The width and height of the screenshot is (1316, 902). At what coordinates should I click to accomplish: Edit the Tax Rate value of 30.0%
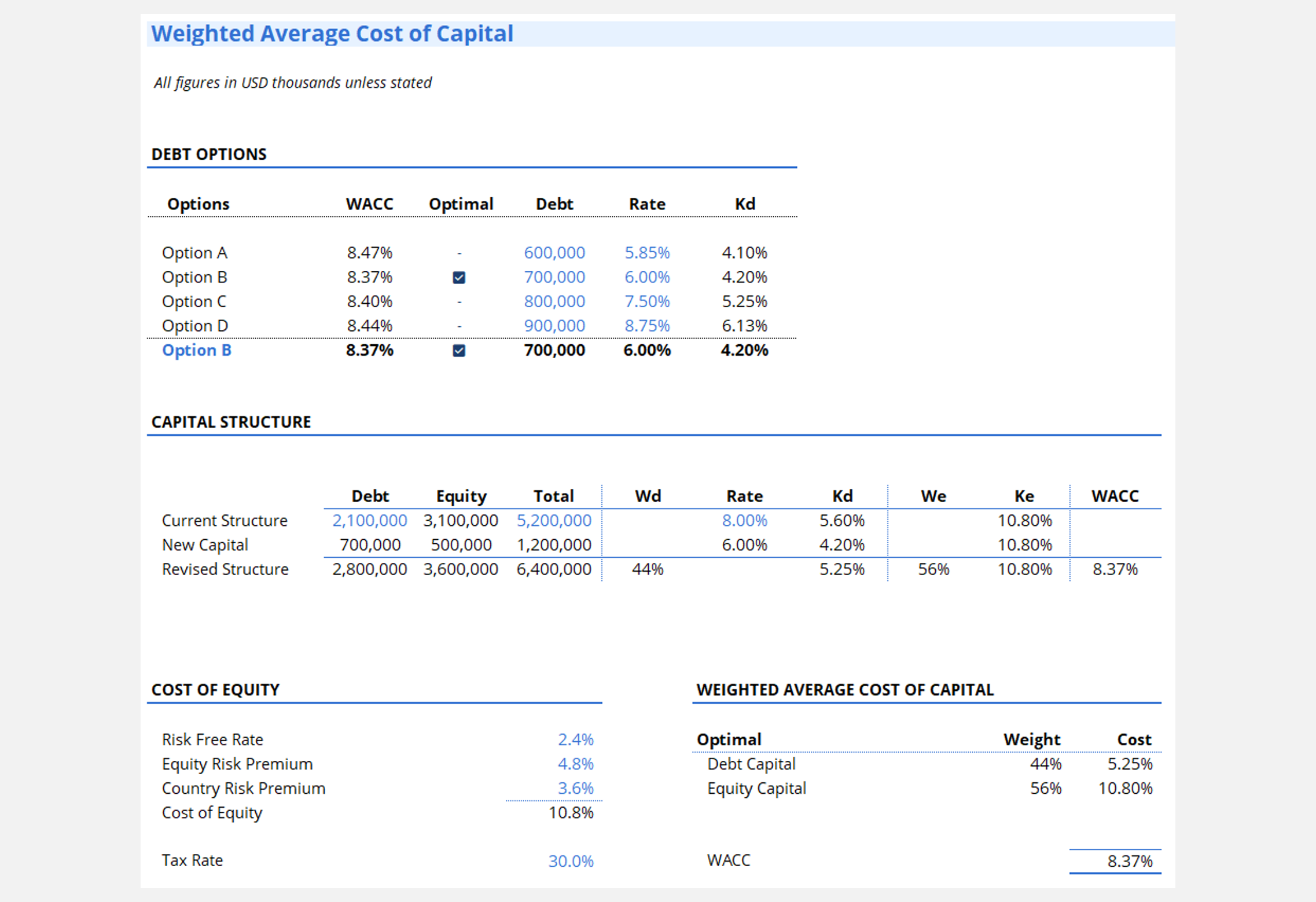pos(572,860)
